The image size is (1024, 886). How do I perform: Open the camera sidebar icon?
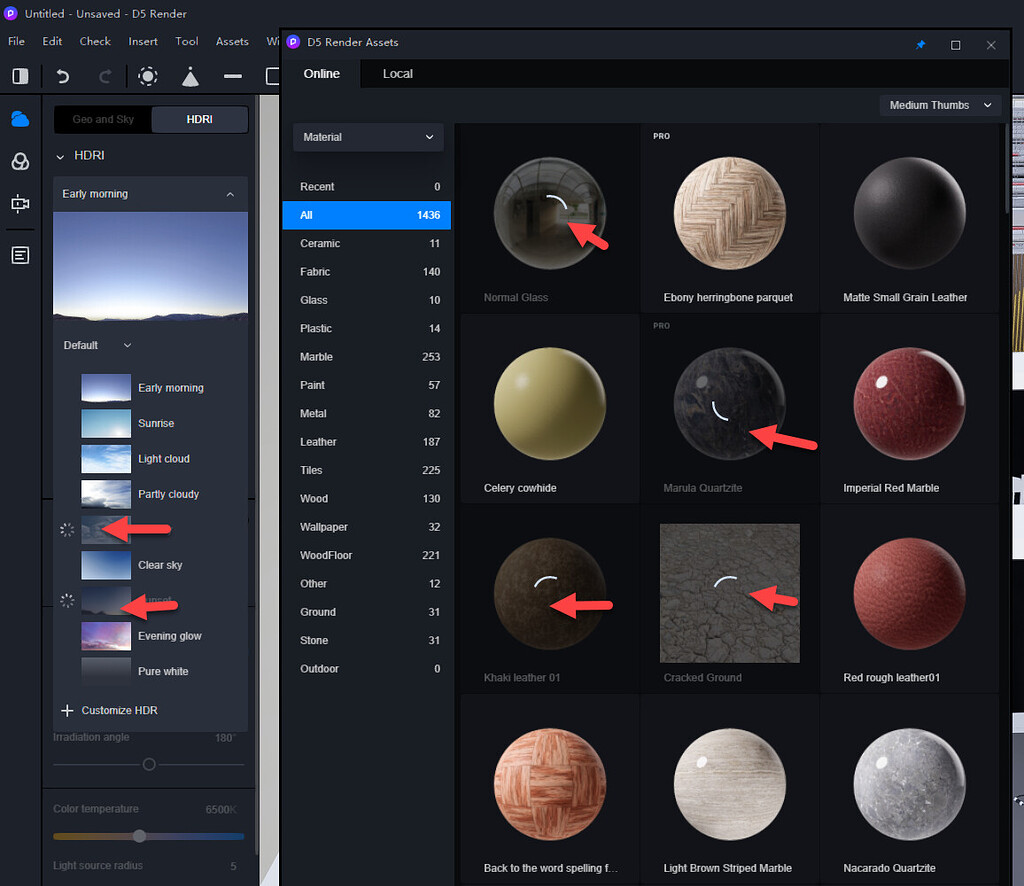tap(20, 204)
